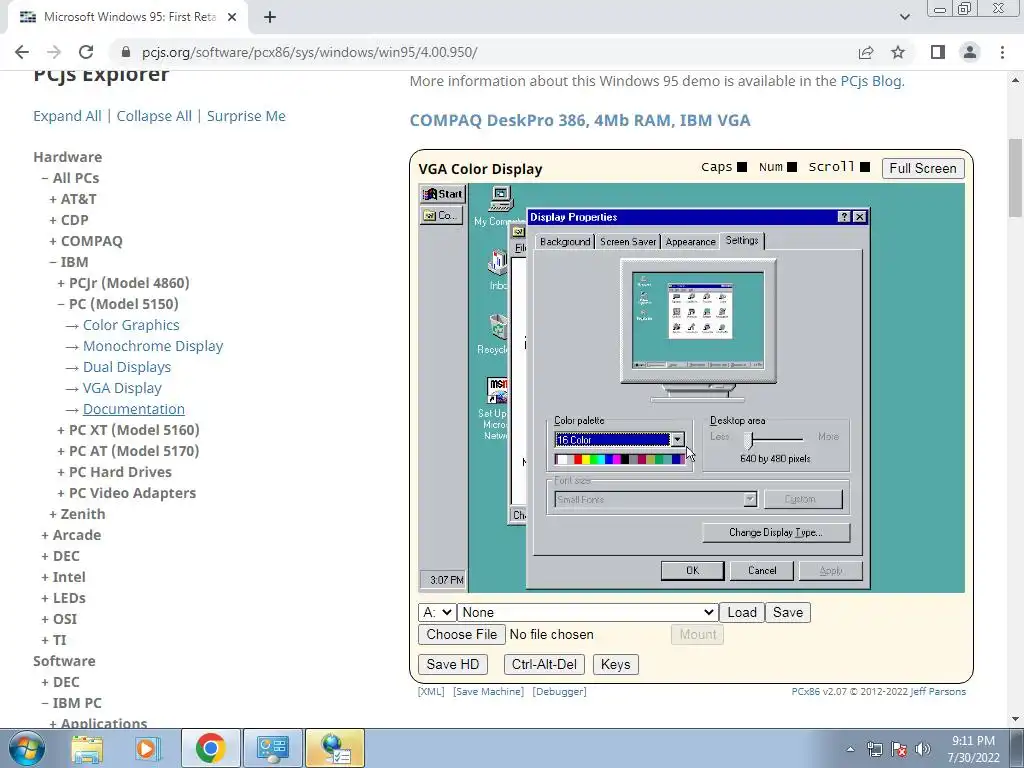Screen dimensions: 1024x768
Task: Click Cancel in Display Properties
Action: click(761, 571)
